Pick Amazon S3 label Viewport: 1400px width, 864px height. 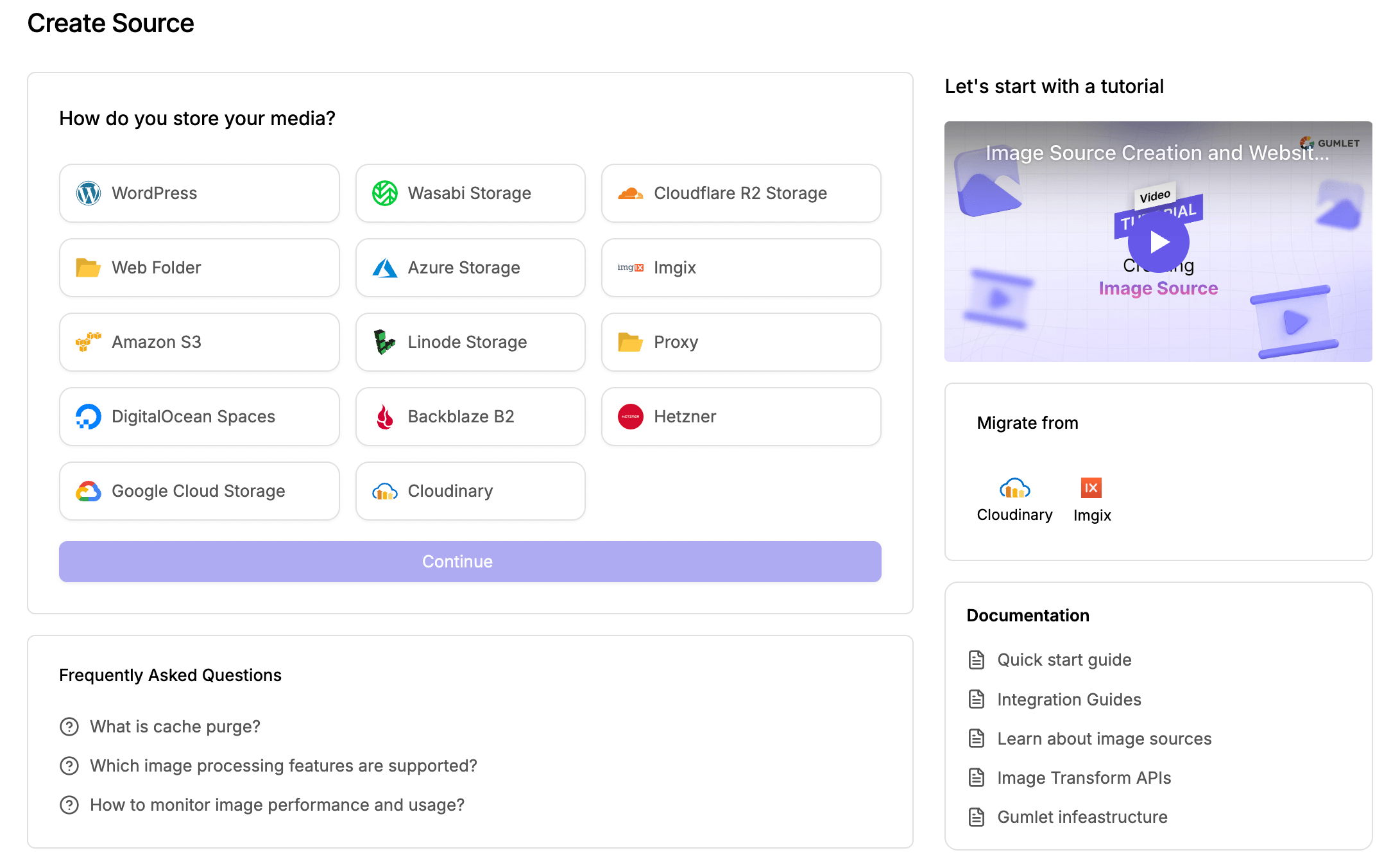(x=157, y=342)
